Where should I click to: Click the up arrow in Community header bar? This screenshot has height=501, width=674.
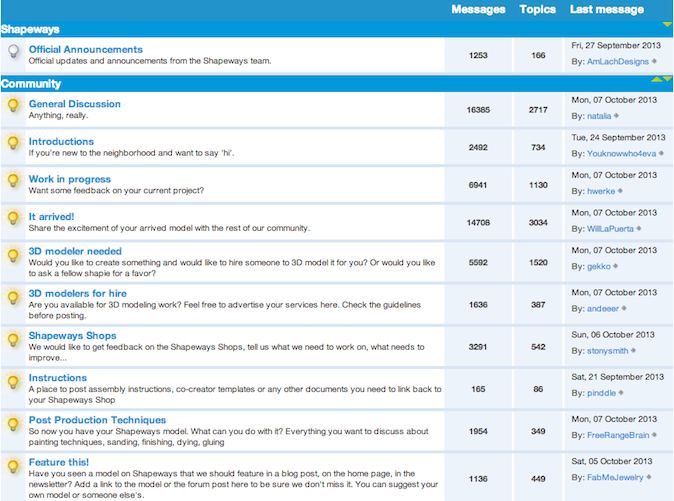click(655, 78)
